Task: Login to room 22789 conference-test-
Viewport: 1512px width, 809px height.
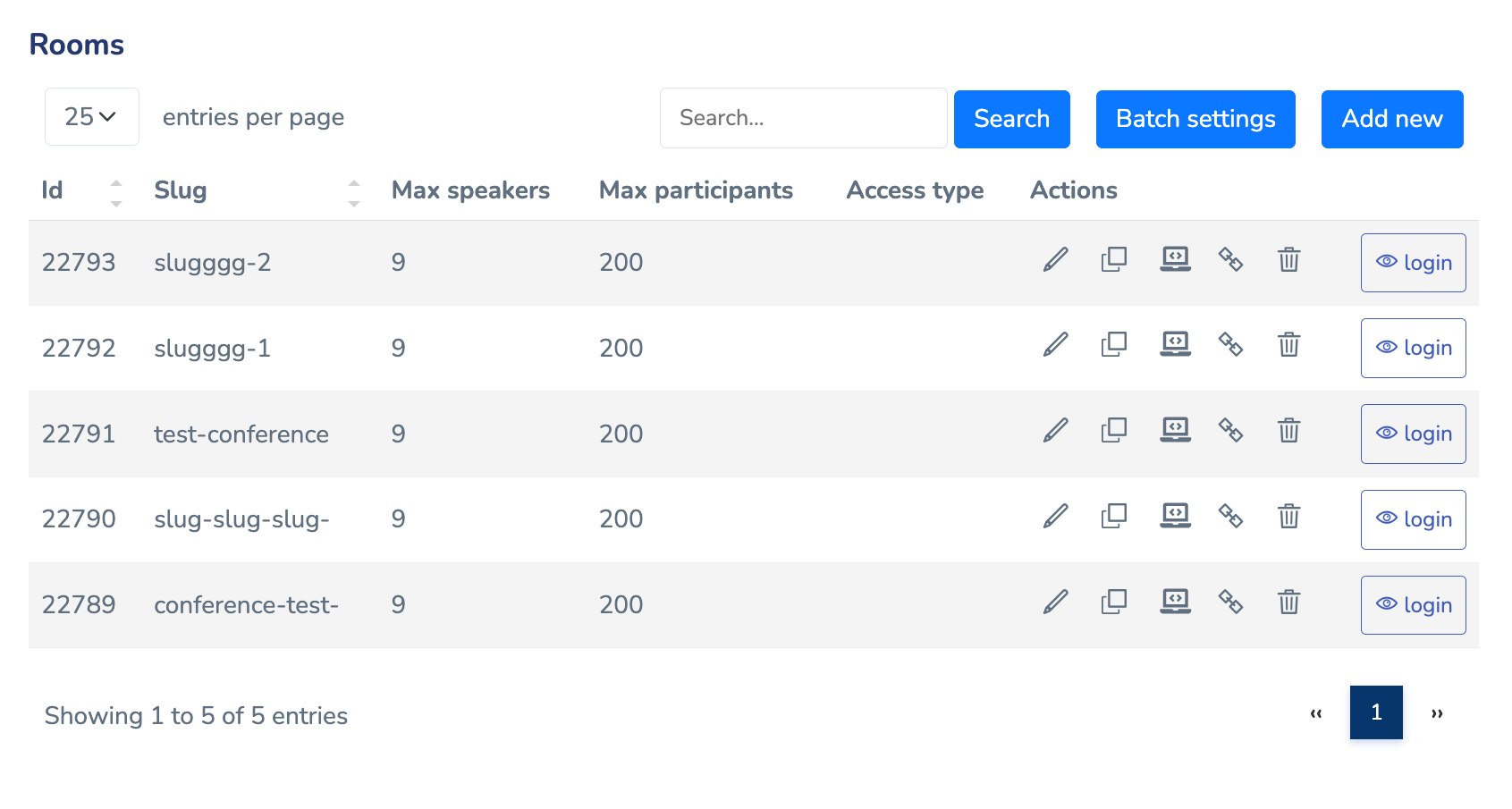Action: 1414,605
